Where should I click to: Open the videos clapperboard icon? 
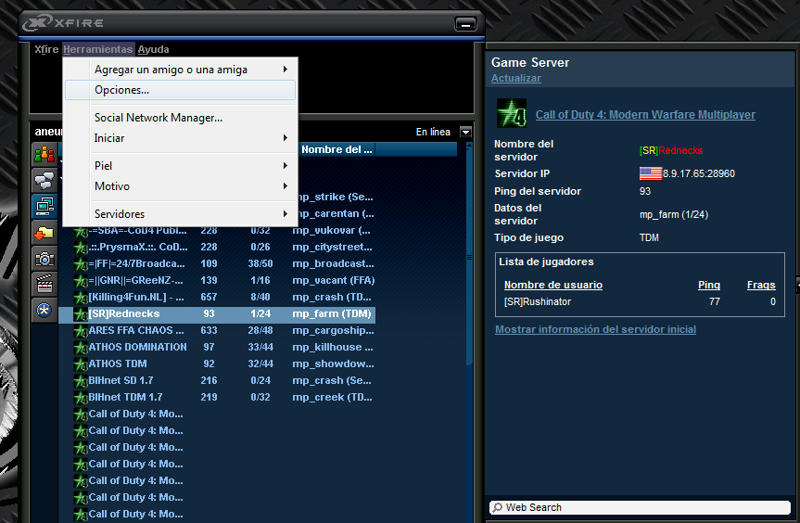(x=44, y=284)
